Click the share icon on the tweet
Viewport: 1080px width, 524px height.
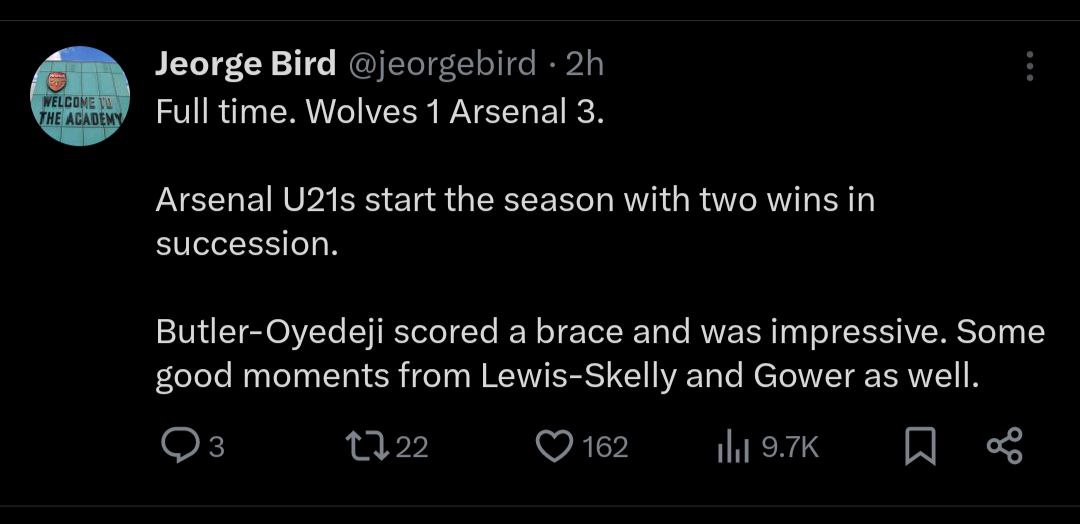coord(1004,446)
